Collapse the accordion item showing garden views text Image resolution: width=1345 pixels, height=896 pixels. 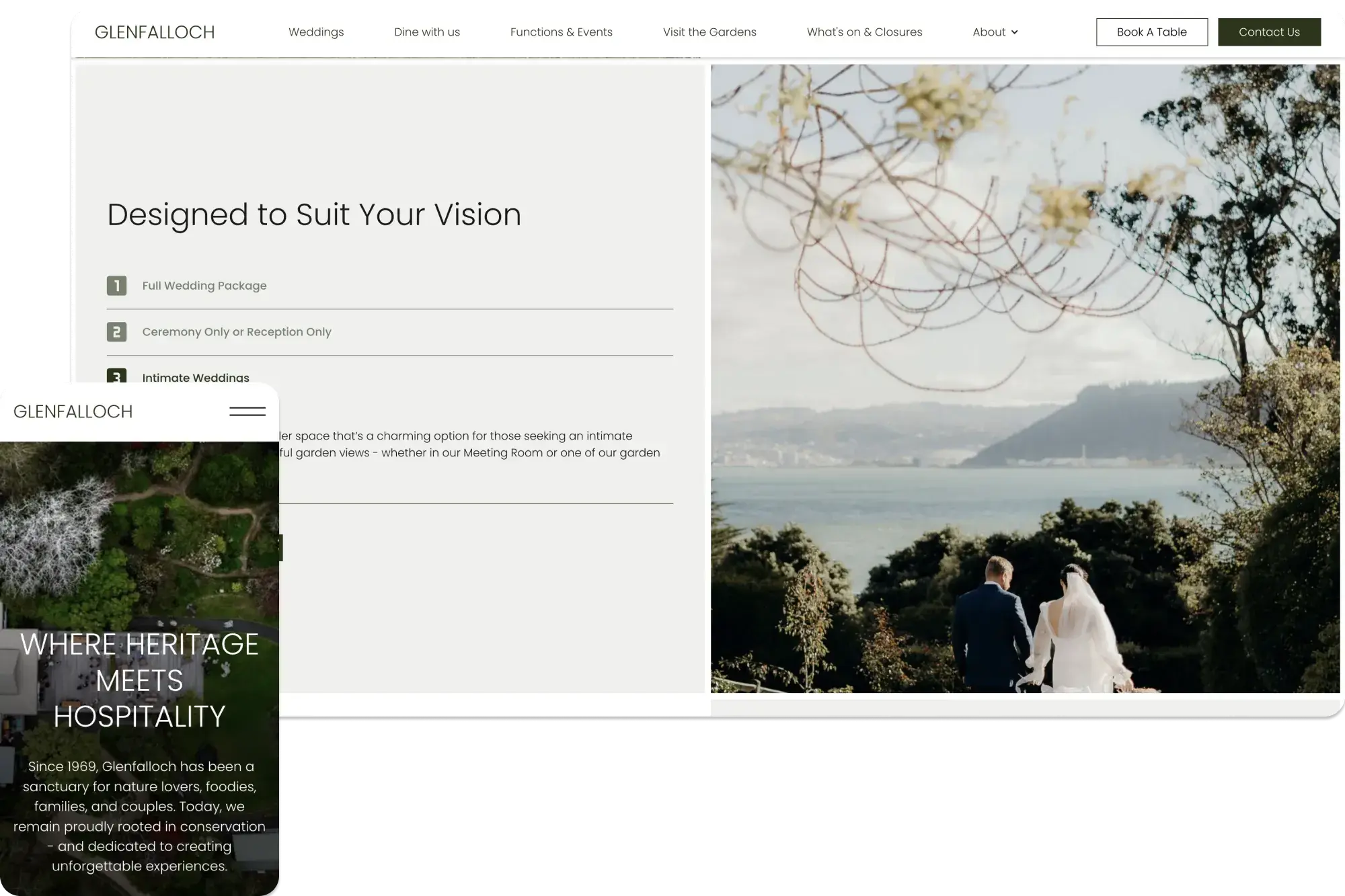tap(196, 378)
